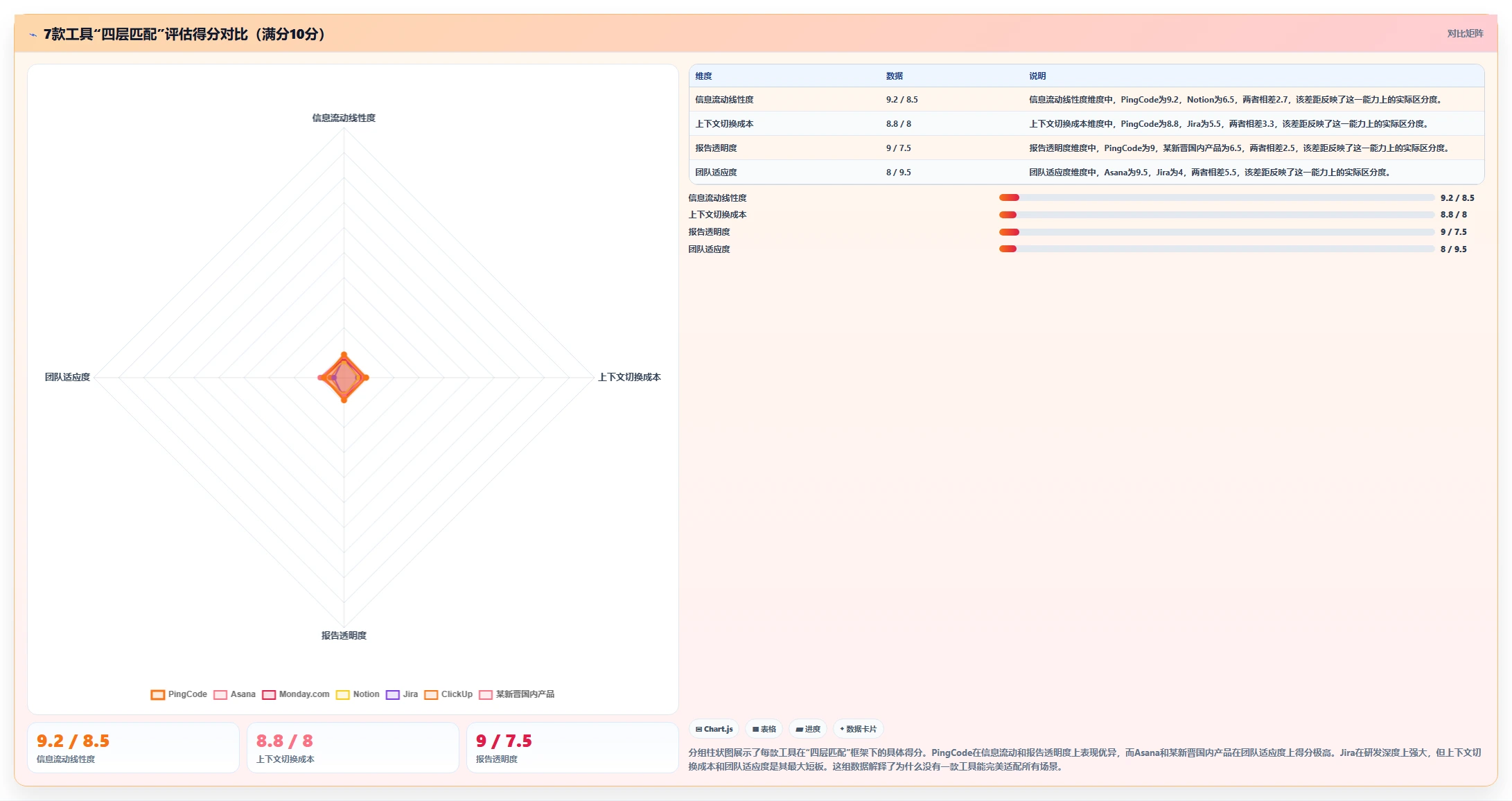This screenshot has height=801, width=1512.
Task: Click the 对比矩阵 label in header
Action: coord(1465,33)
